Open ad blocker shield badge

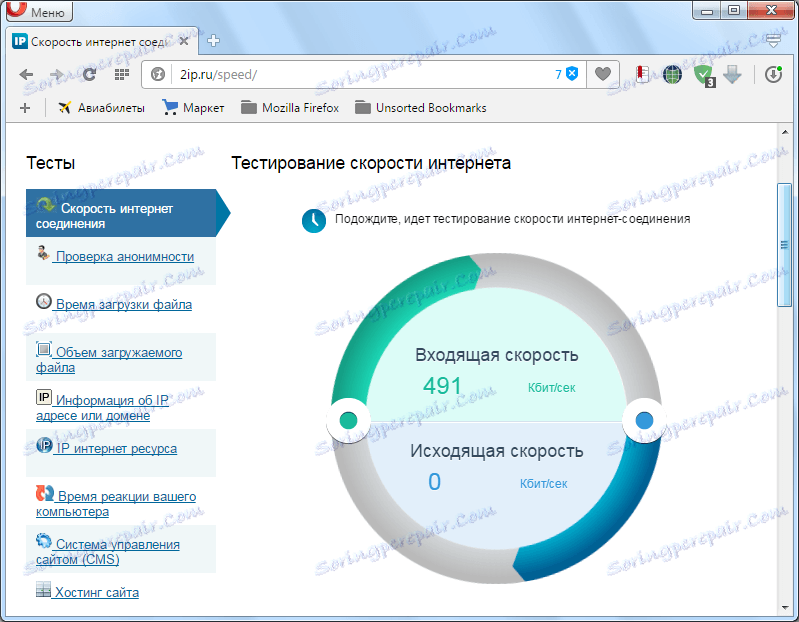[x=567, y=74]
